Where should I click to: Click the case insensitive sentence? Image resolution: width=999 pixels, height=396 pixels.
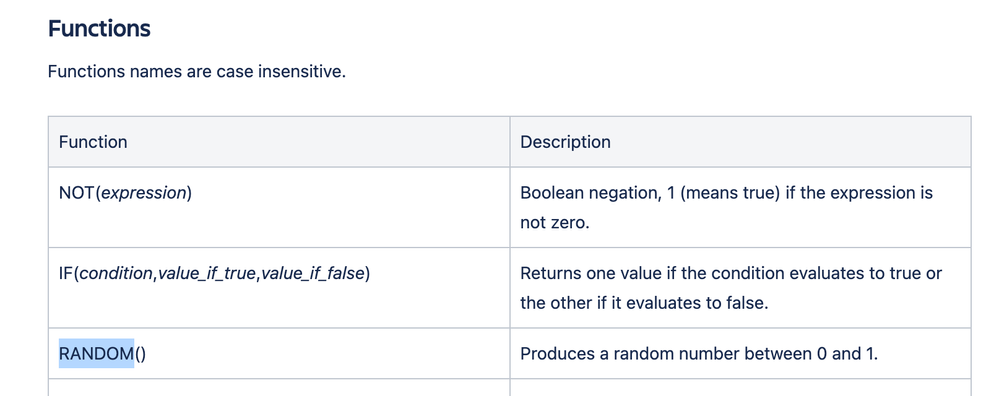pos(197,71)
